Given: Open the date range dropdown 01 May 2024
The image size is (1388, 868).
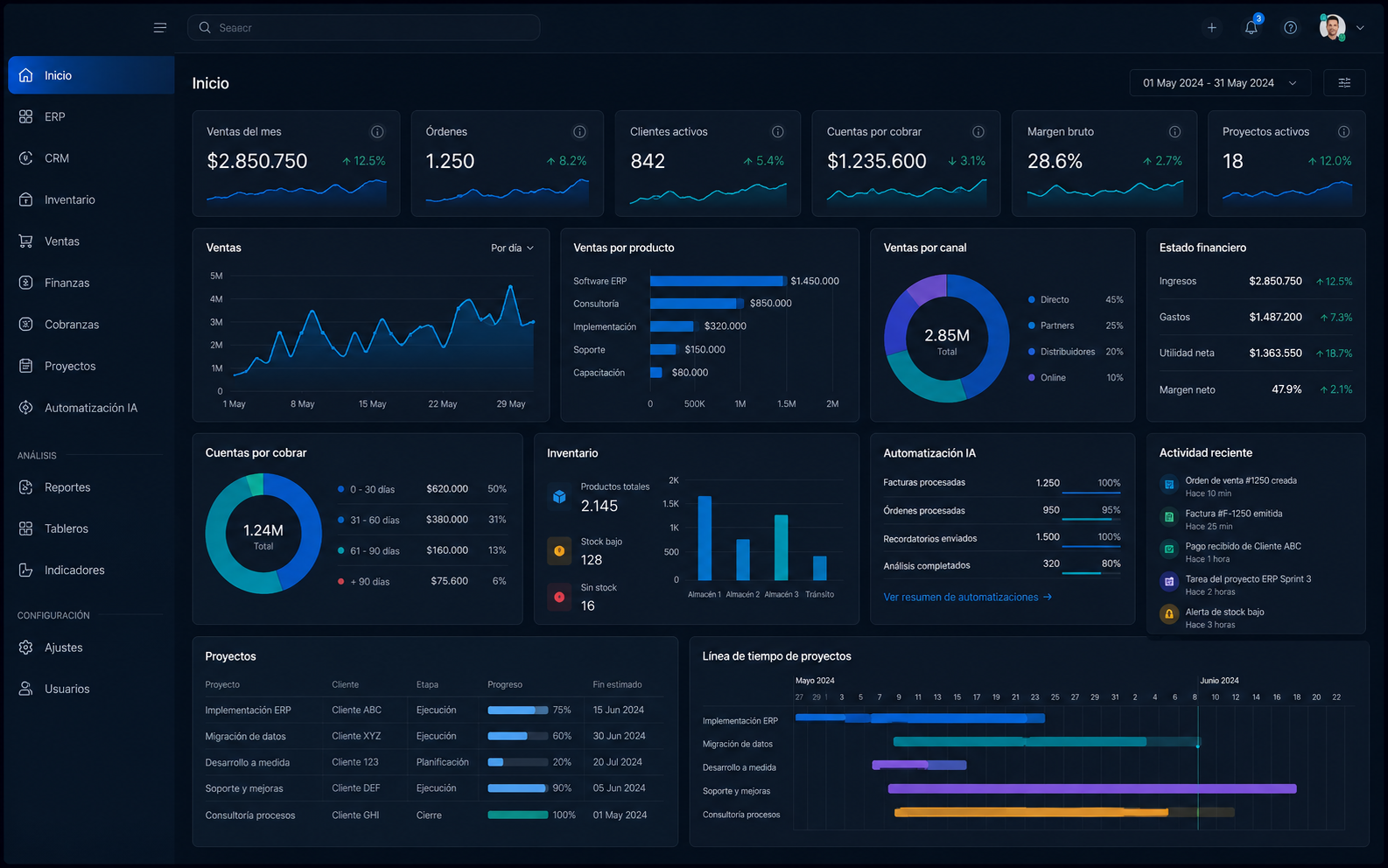Looking at the screenshot, I should click(1220, 83).
